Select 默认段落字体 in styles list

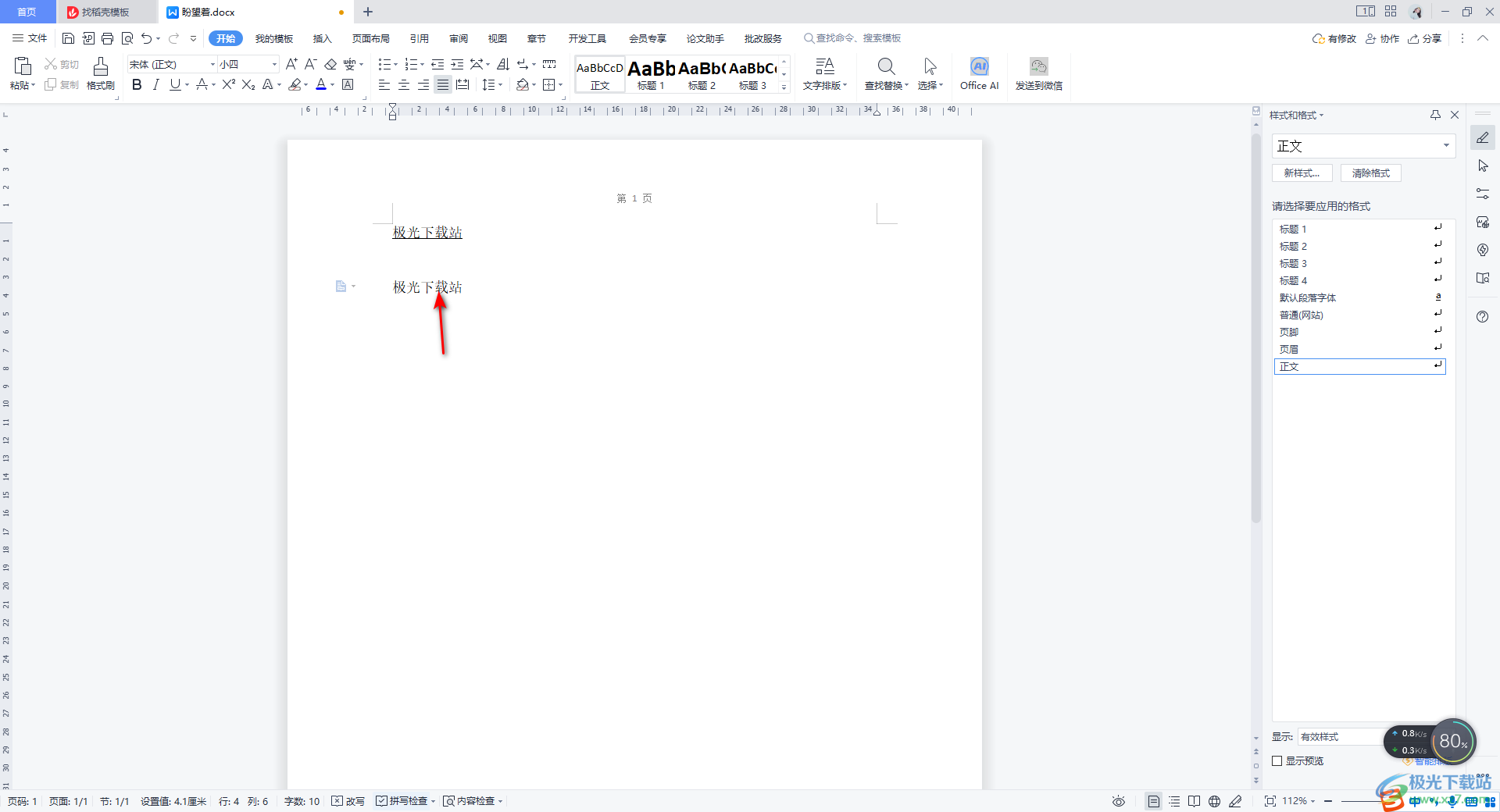[x=1359, y=297]
